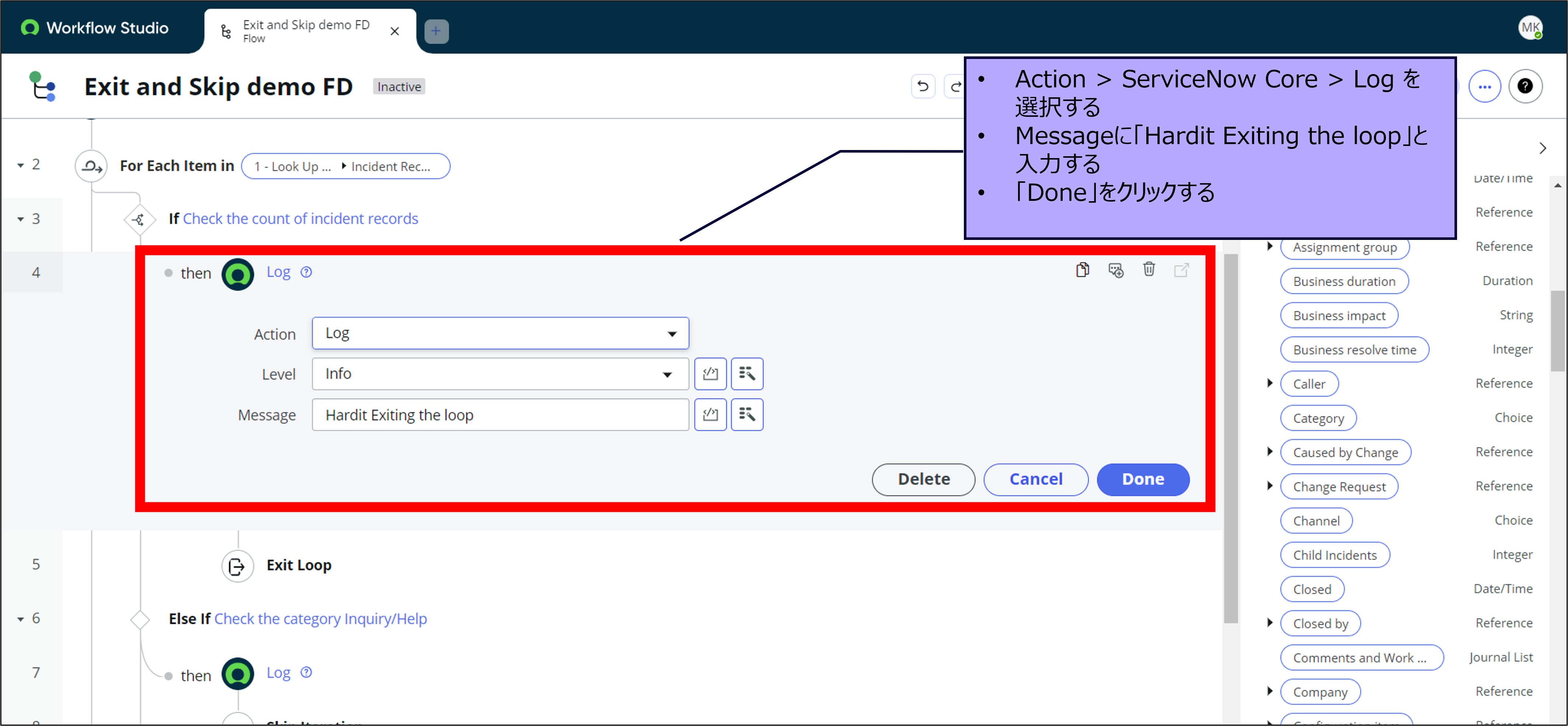The height and width of the screenshot is (726, 1568).
Task: Expand the Caused by Change pill
Action: click(1270, 452)
